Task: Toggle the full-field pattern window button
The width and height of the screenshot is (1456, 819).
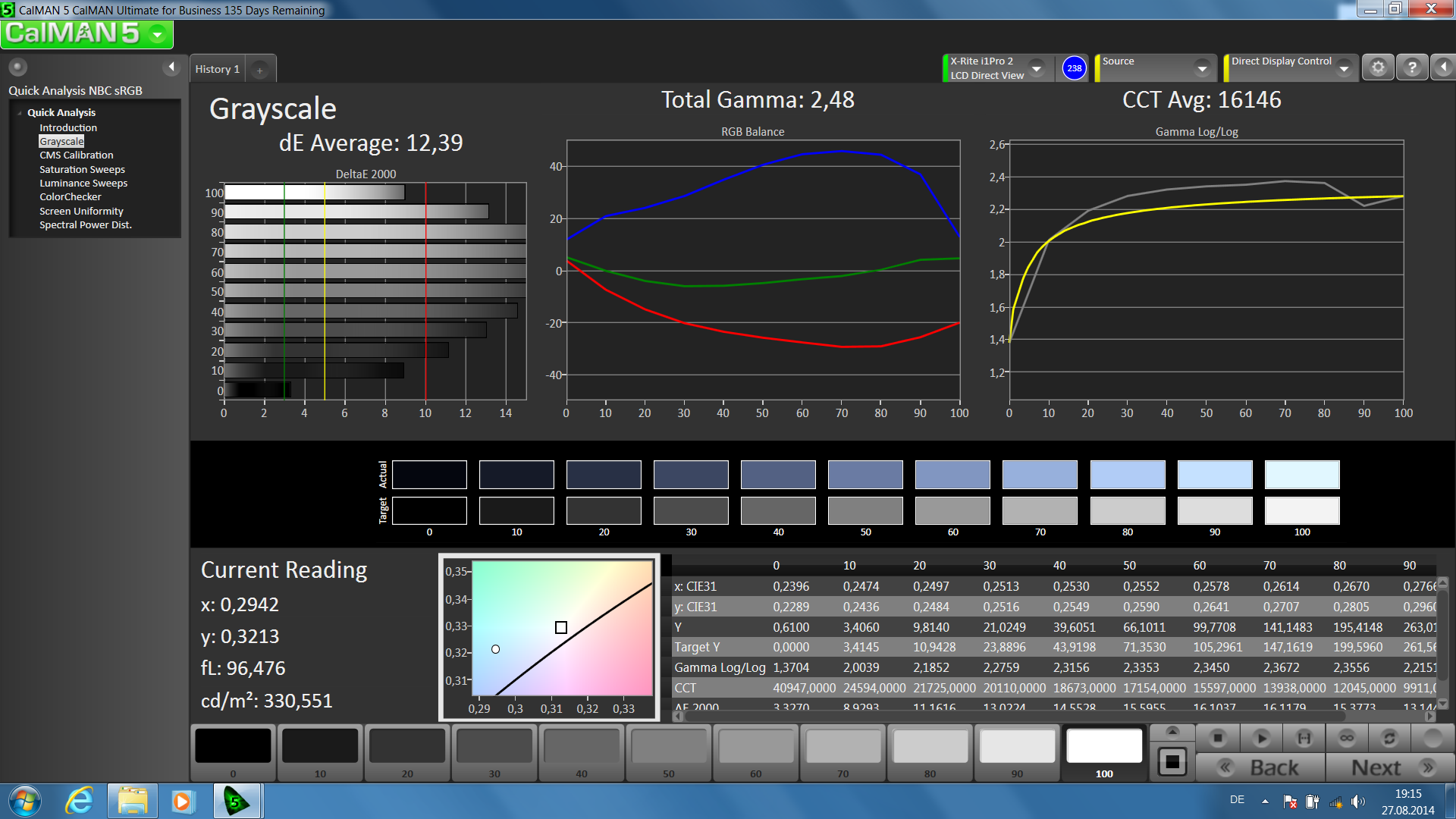Action: (x=1172, y=761)
